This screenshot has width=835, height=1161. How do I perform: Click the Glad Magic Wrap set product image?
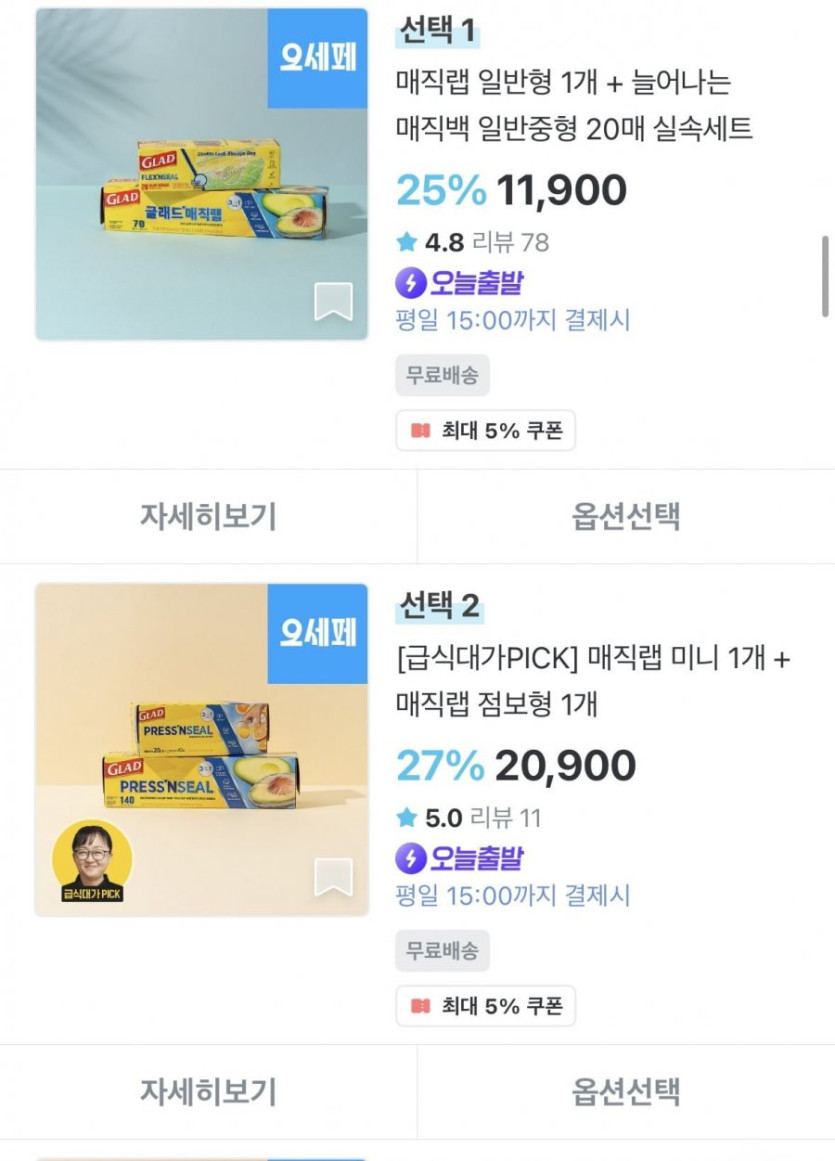click(x=200, y=175)
